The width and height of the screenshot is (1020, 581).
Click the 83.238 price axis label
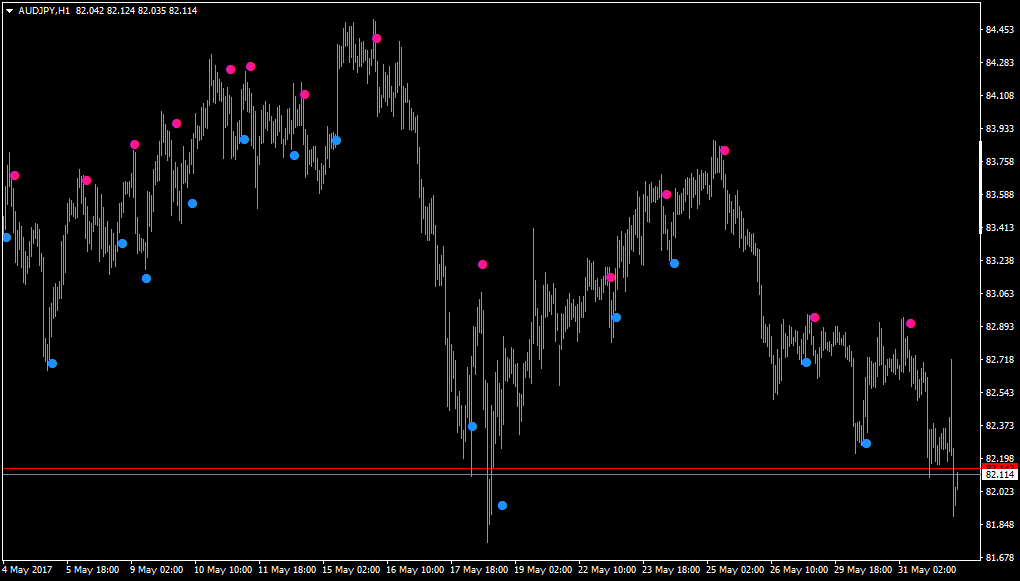1000,261
